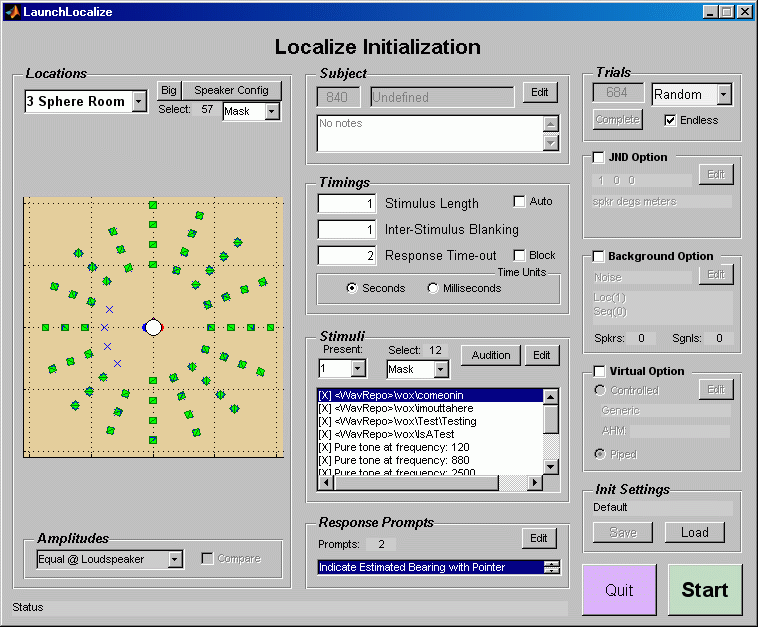The width and height of the screenshot is (758, 627).
Task: Select the wox\imouttahere stimulus row
Action: tap(430, 408)
